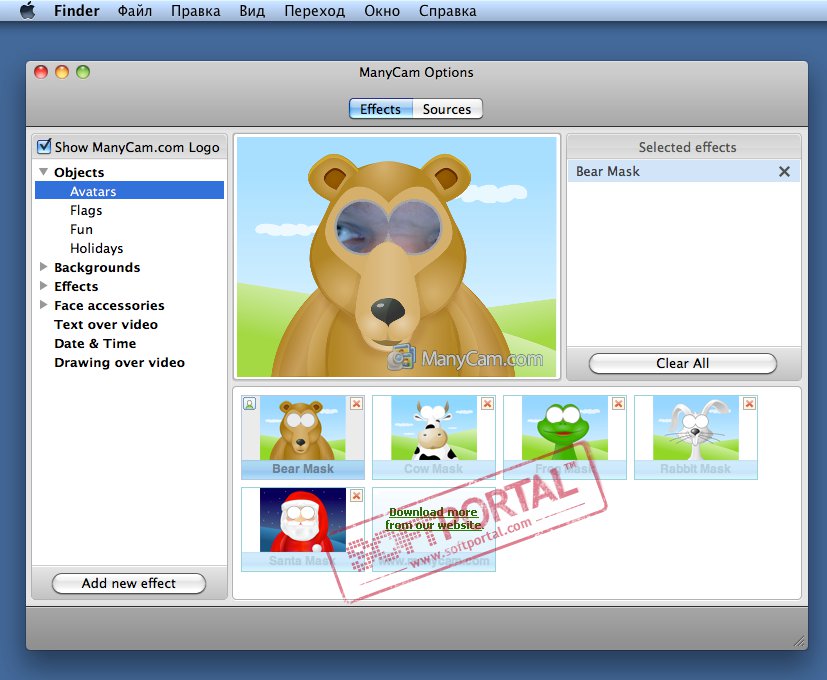827x680 pixels.
Task: Choose the Bear Mask avatar thumbnail
Action: pos(303,437)
